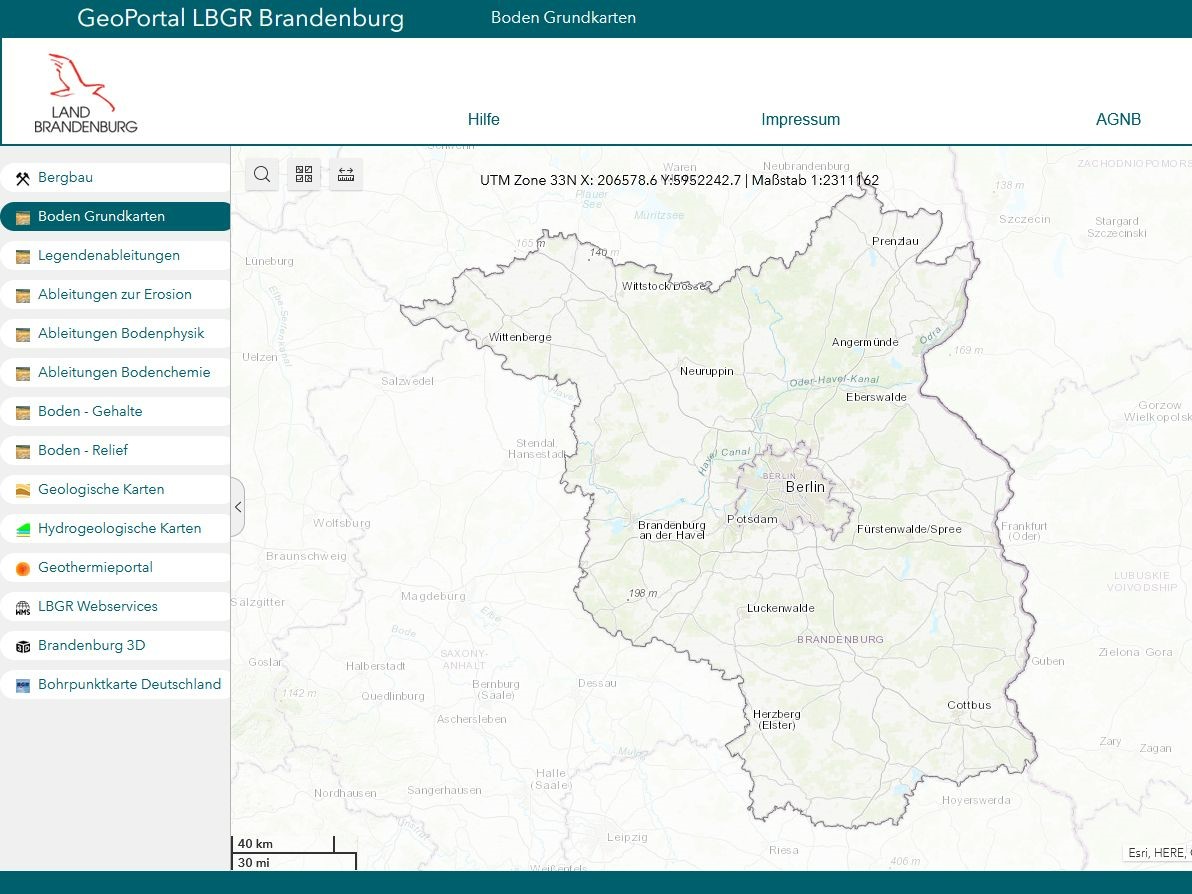Viewport: 1192px width, 894px height.
Task: Open Ableitungen zur Erosion
Action: (x=115, y=294)
